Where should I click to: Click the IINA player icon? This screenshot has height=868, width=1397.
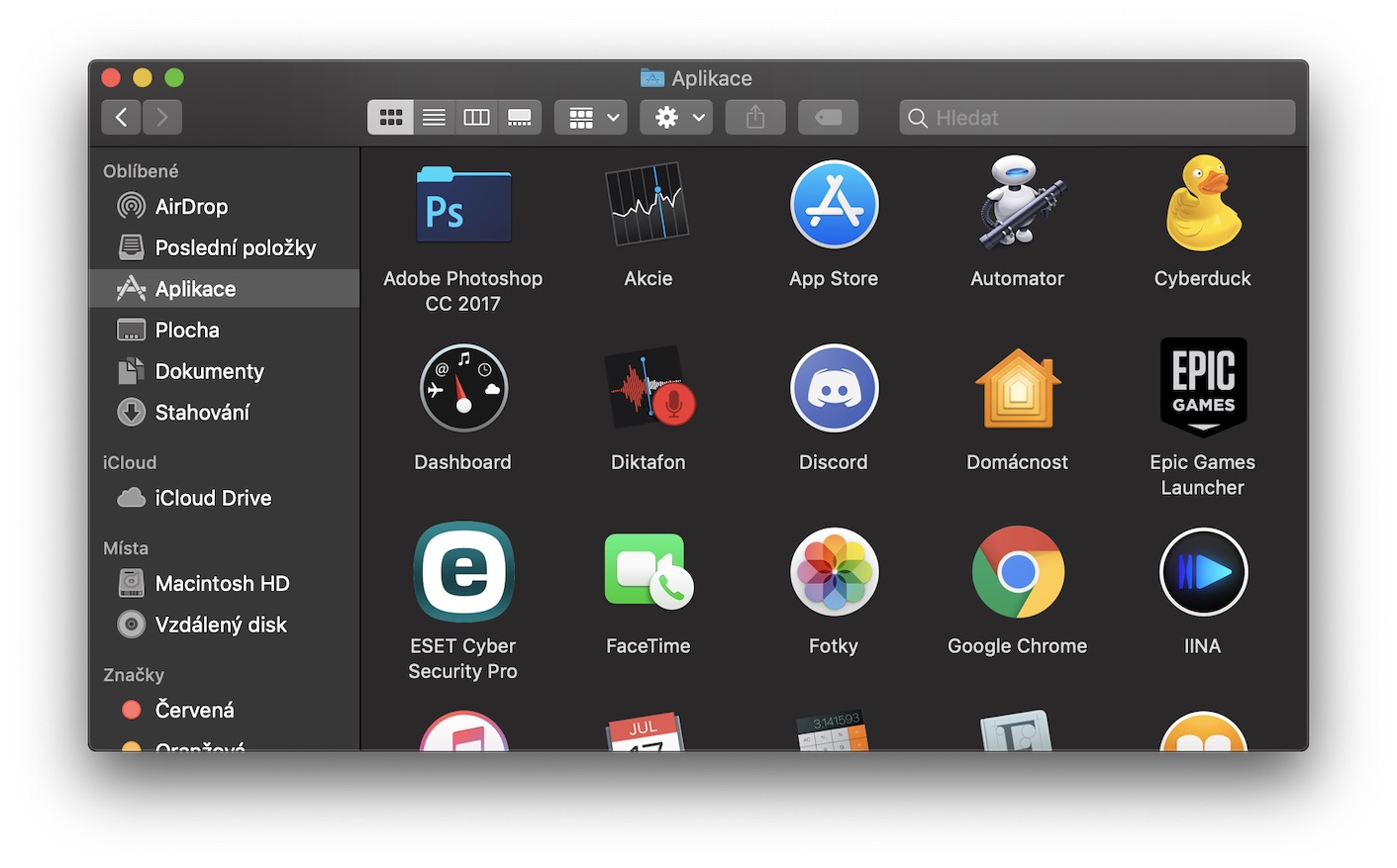(x=1203, y=571)
